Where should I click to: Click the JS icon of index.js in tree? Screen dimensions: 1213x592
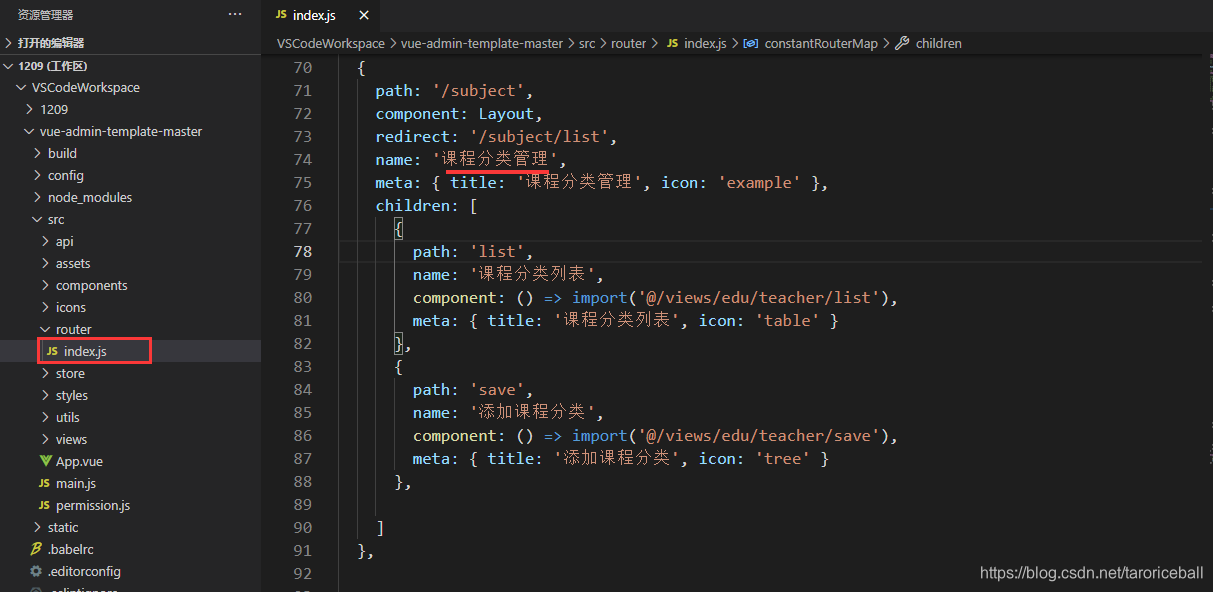pos(52,351)
